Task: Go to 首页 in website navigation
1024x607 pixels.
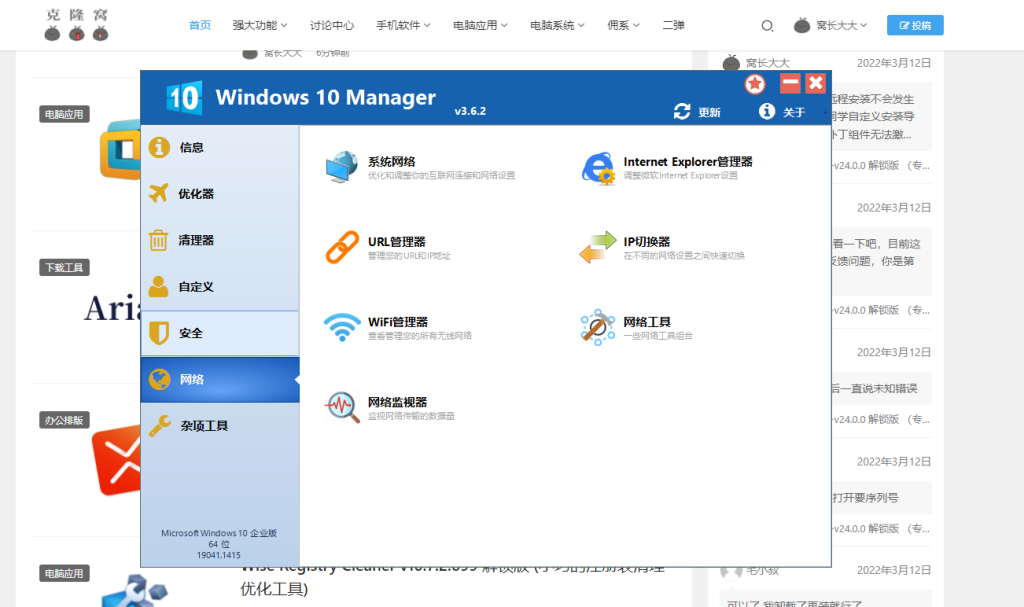Action: 200,25
